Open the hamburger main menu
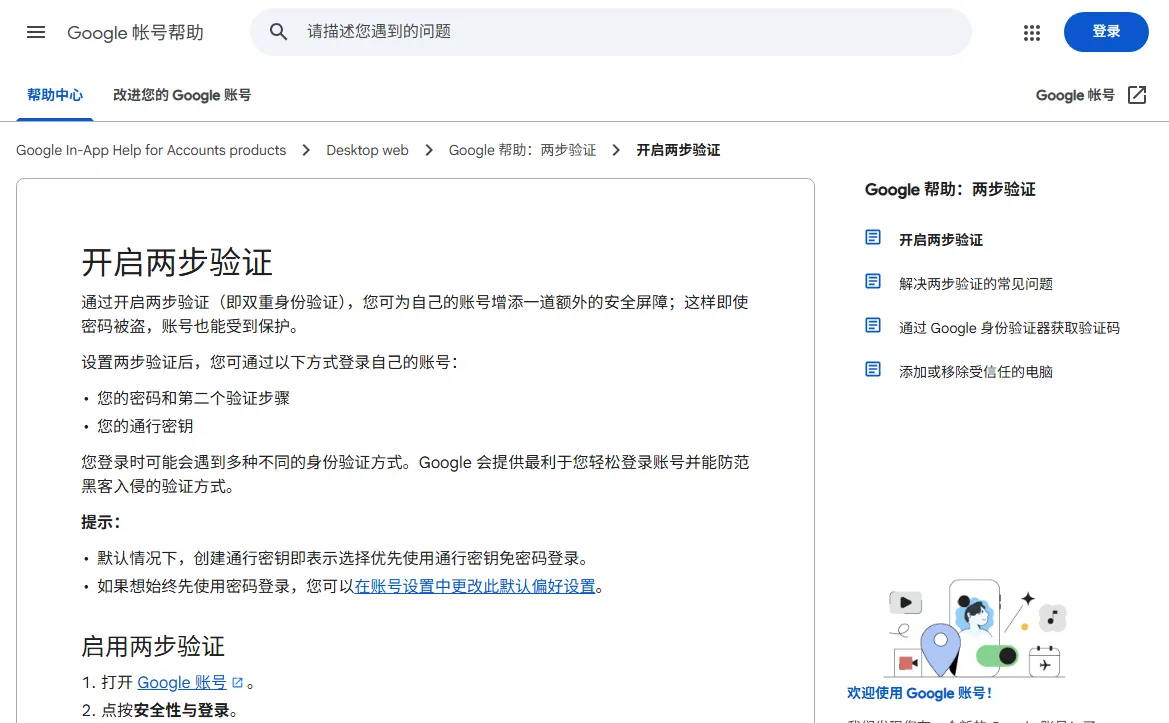Viewport: 1169px width, 723px height. [x=36, y=32]
